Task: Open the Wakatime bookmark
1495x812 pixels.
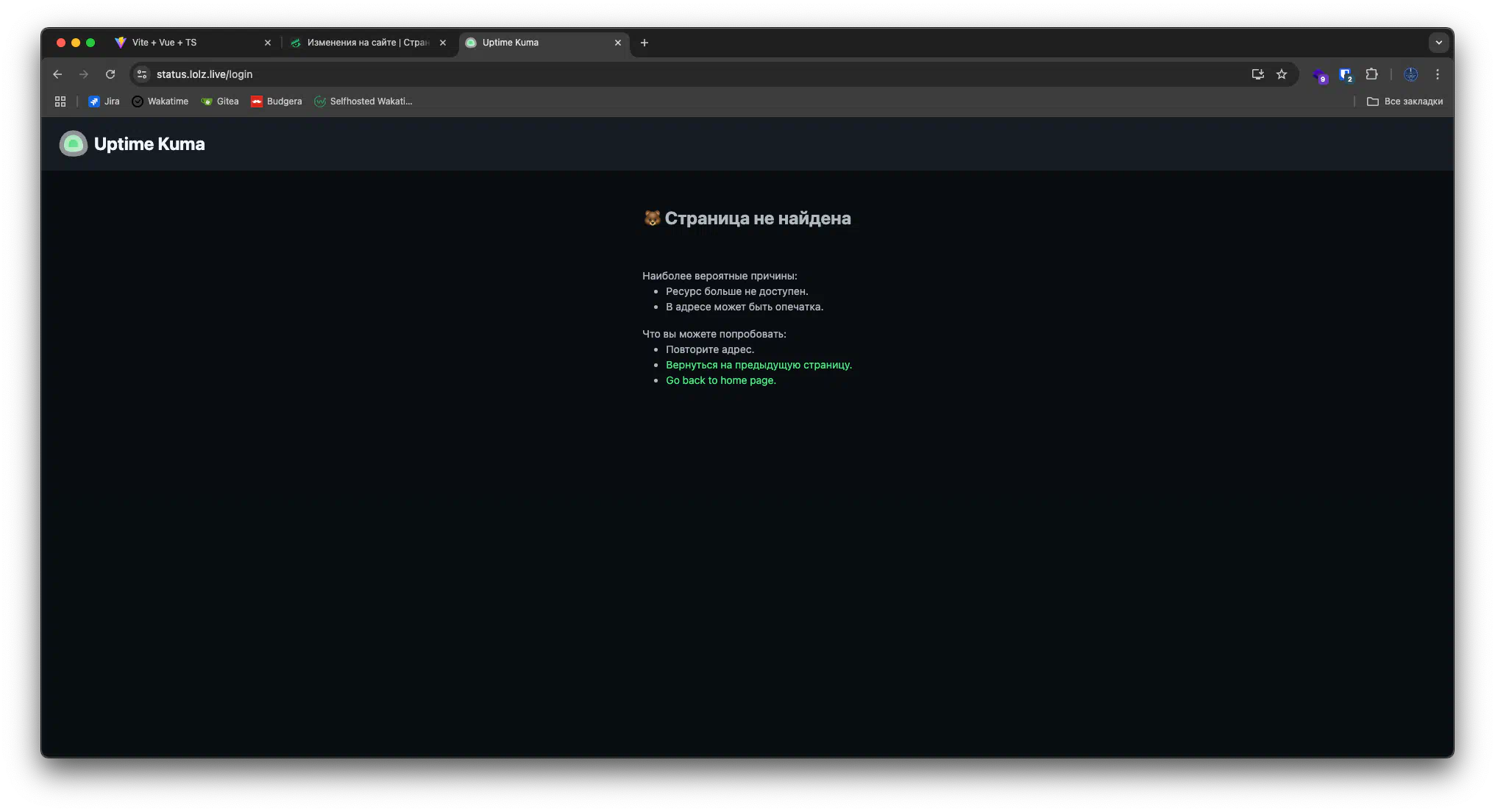Action: (x=160, y=101)
